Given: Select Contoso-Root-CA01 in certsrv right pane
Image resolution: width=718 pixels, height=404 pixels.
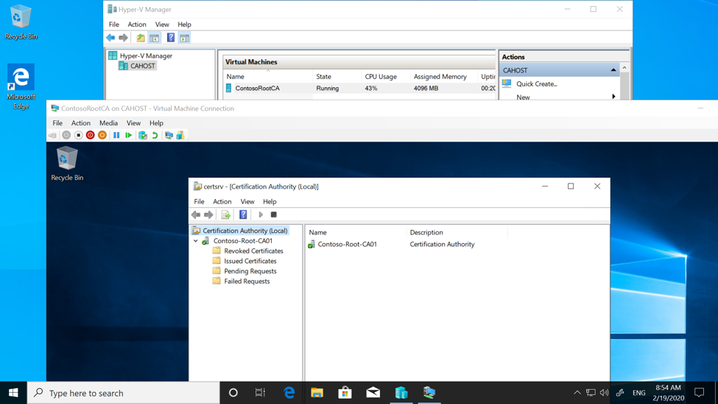Looking at the screenshot, I should point(347,245).
